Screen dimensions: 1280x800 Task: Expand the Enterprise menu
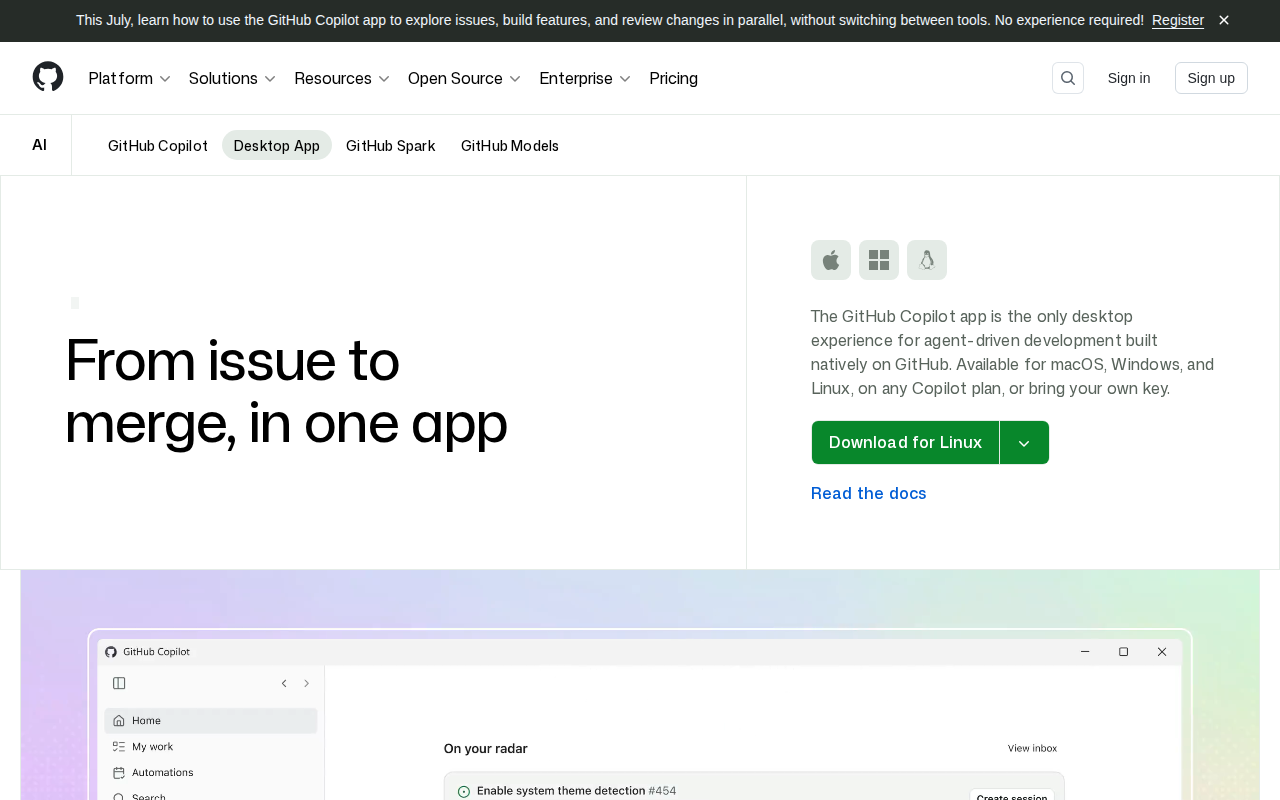point(585,78)
